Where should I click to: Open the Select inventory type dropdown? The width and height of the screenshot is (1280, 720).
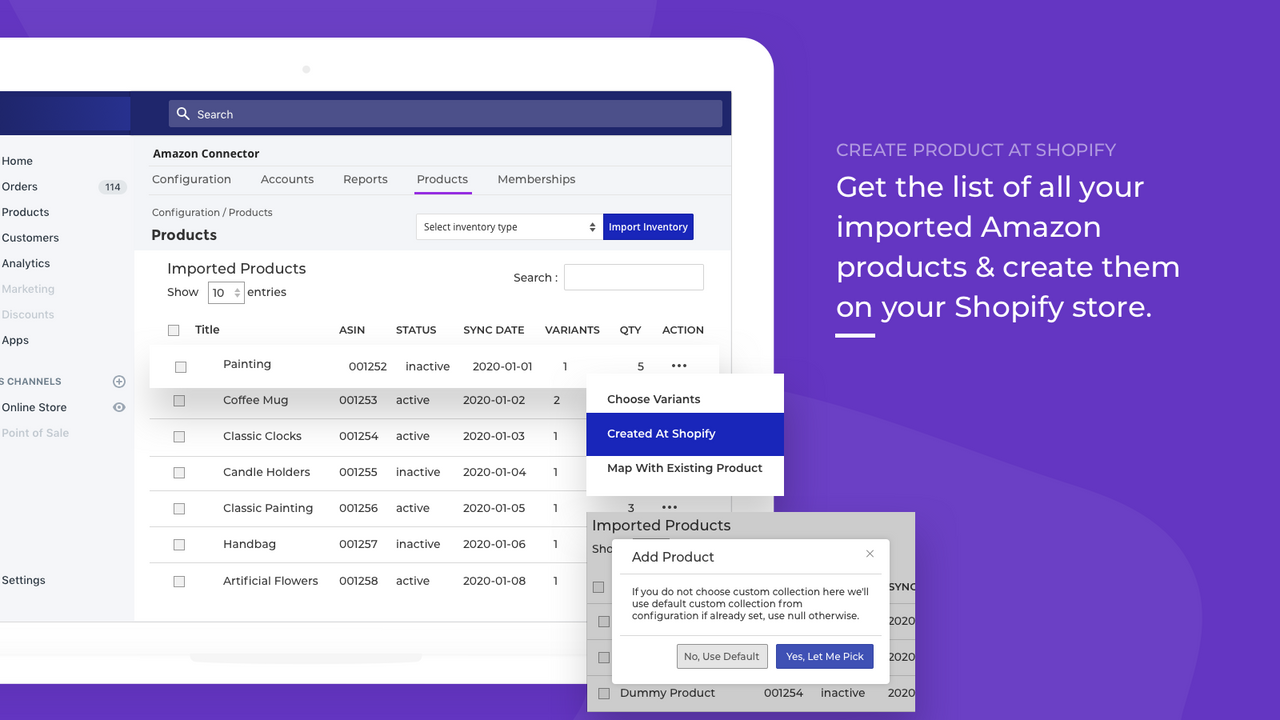(510, 227)
